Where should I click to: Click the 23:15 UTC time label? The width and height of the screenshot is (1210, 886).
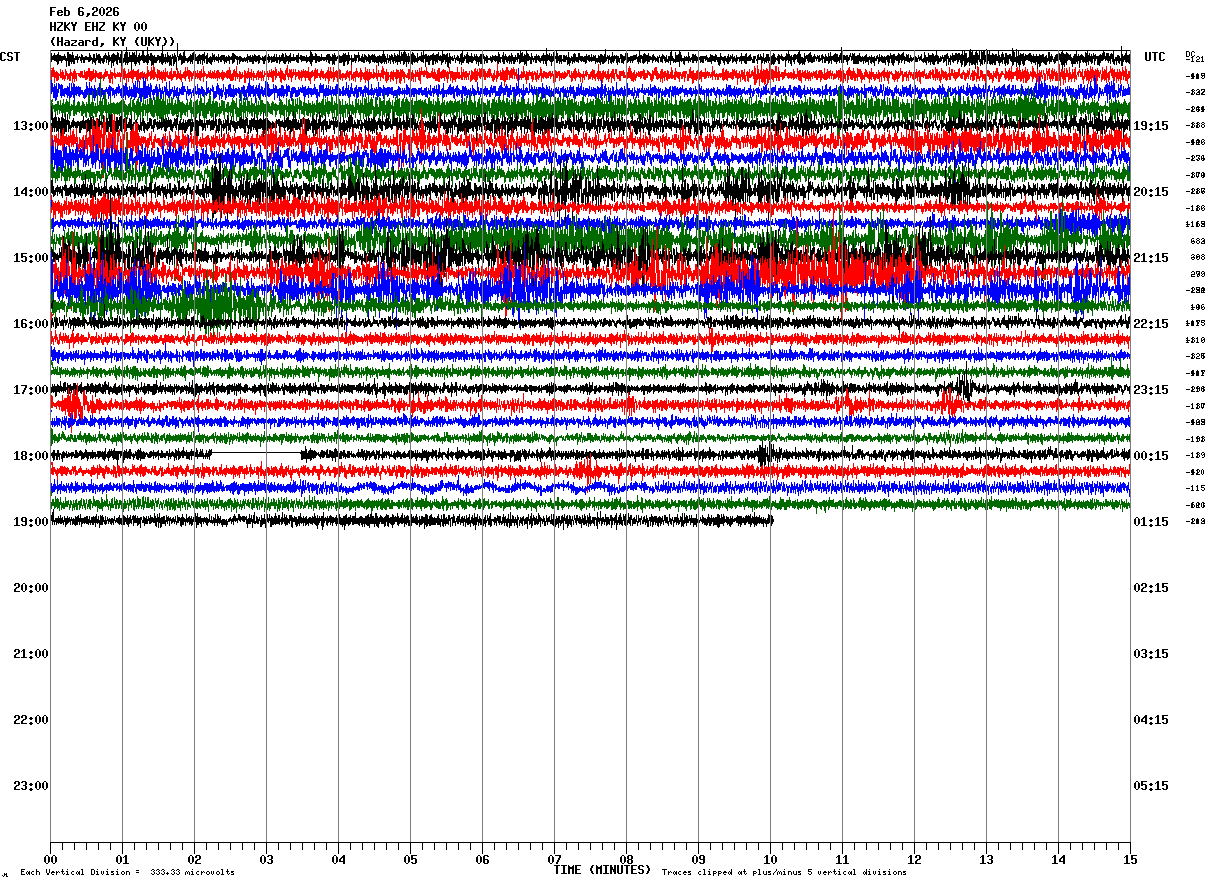pos(1151,390)
